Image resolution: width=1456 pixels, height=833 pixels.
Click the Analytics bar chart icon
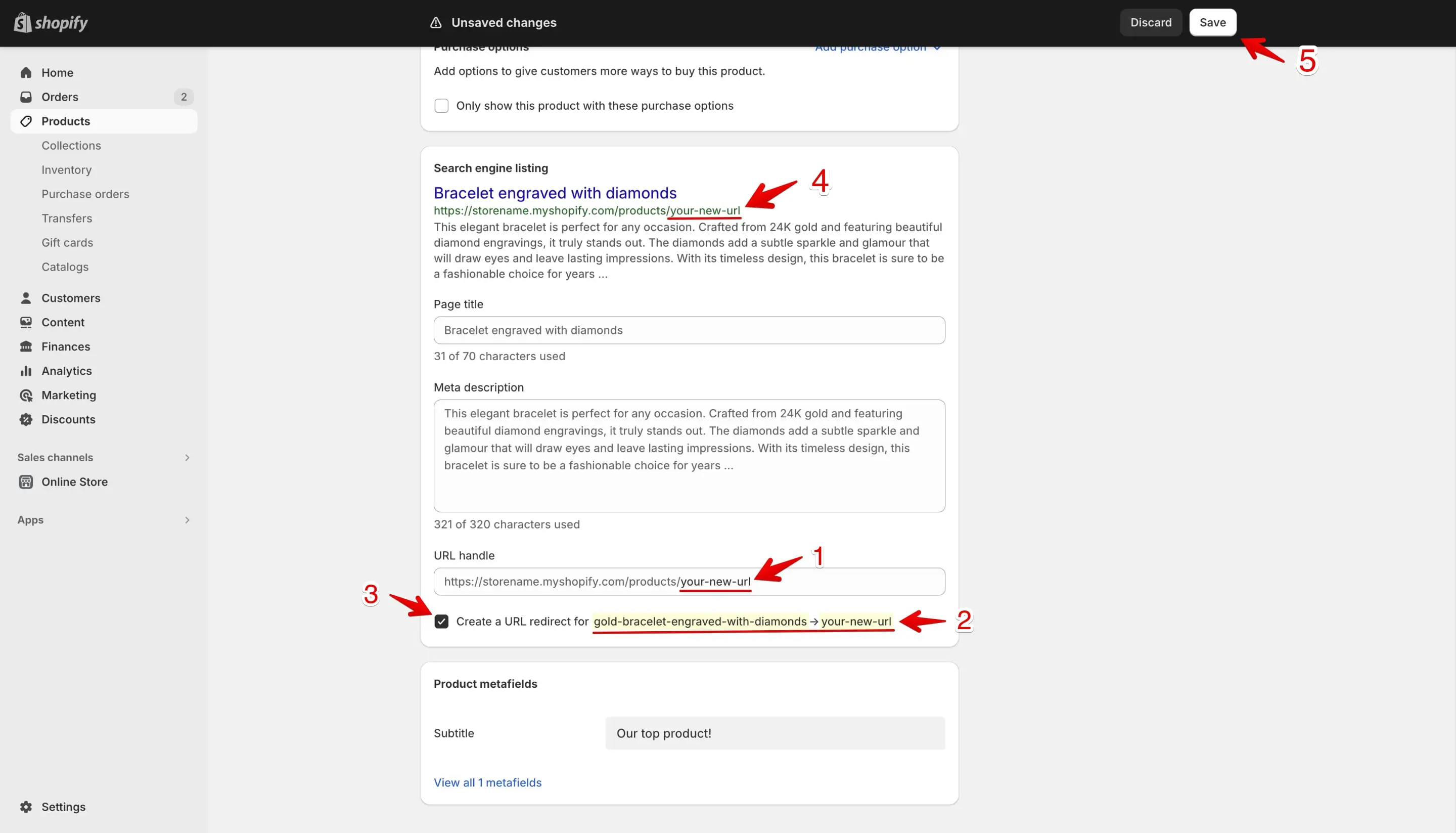pyautogui.click(x=26, y=371)
